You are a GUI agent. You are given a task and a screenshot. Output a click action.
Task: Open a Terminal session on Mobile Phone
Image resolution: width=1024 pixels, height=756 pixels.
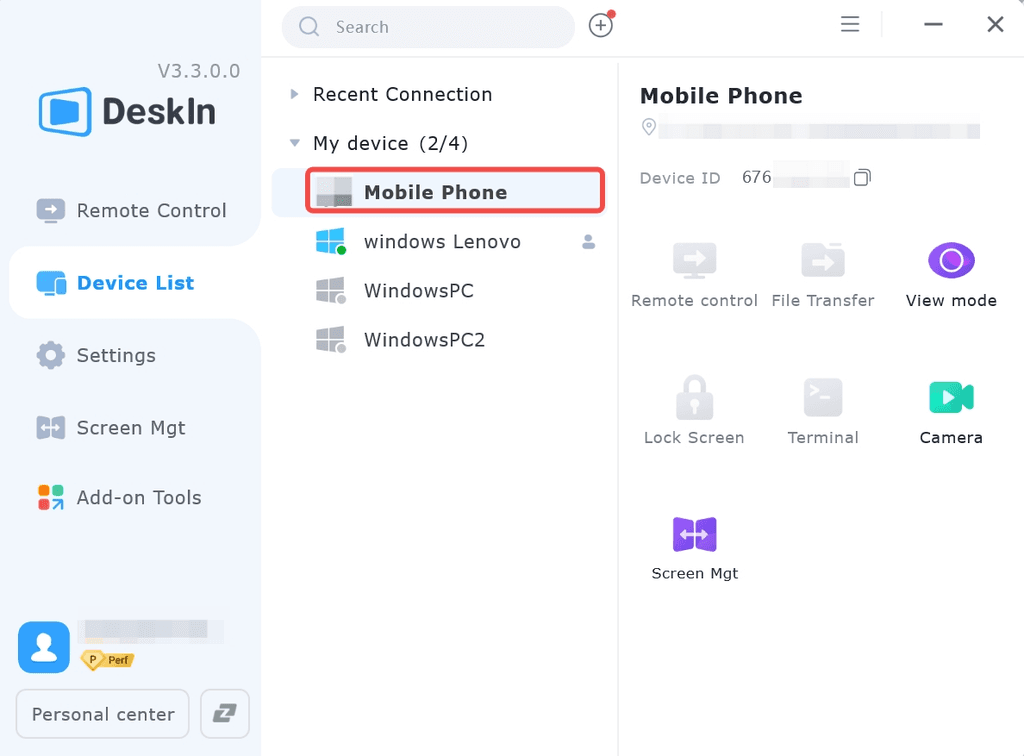(823, 396)
